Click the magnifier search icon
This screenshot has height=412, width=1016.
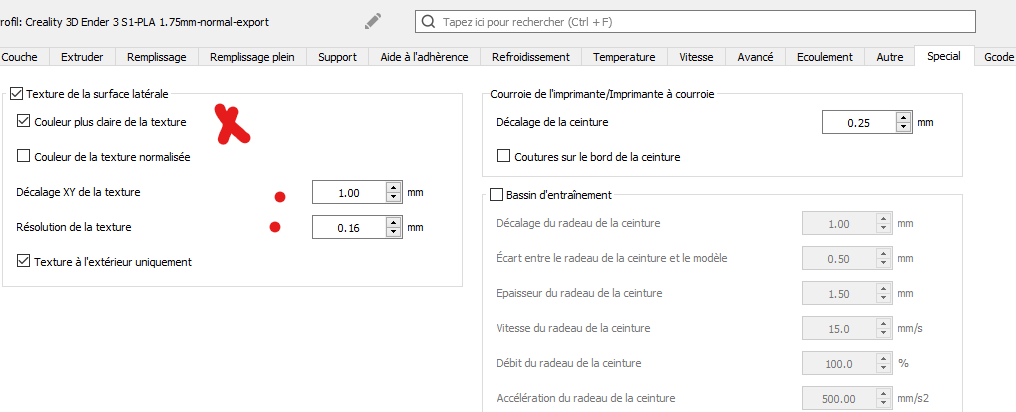(428, 21)
